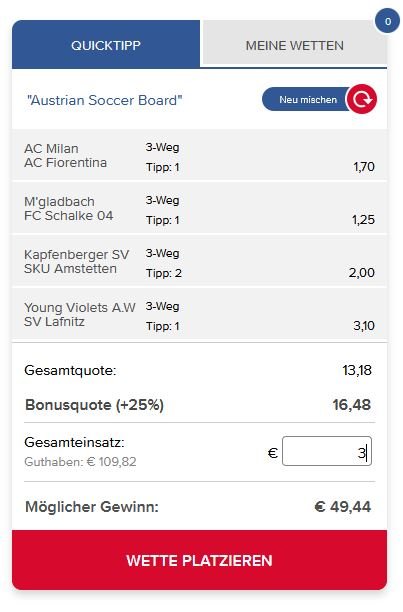Click the Gesamtquote value 13,18

point(357,370)
